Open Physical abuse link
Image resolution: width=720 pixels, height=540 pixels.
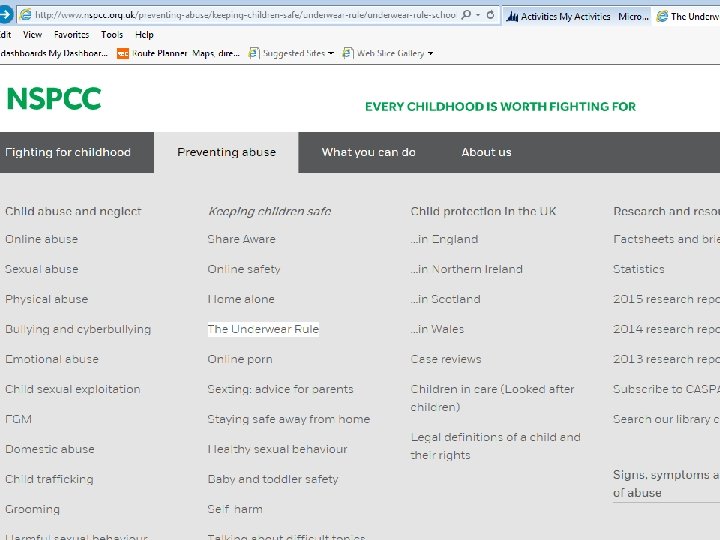46,299
